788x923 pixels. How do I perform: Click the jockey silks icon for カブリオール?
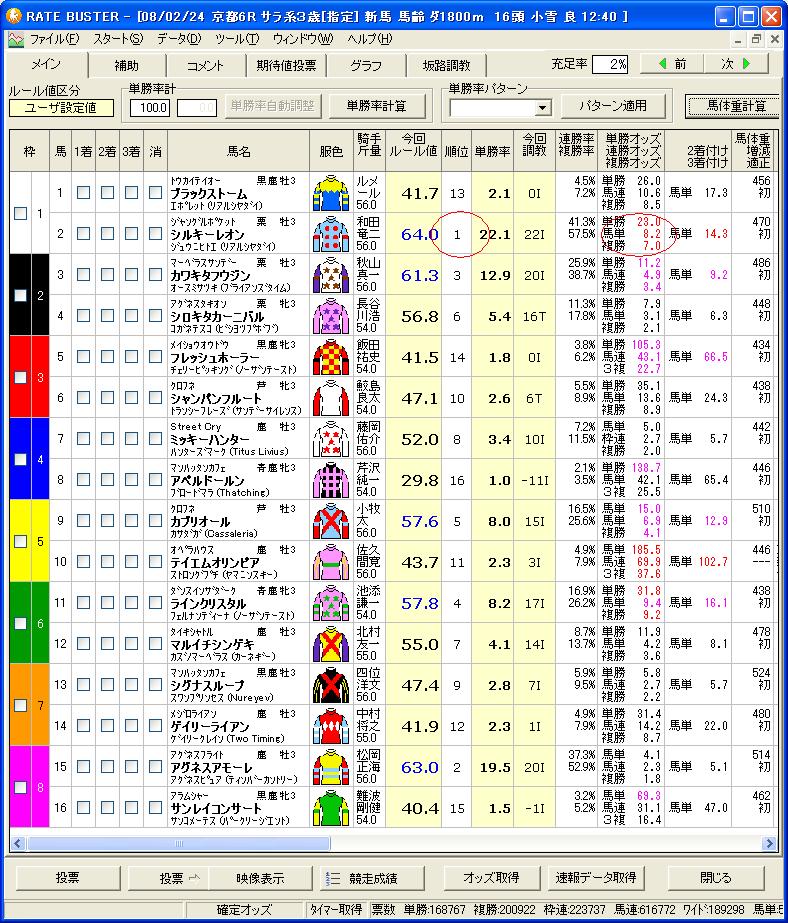(x=331, y=521)
